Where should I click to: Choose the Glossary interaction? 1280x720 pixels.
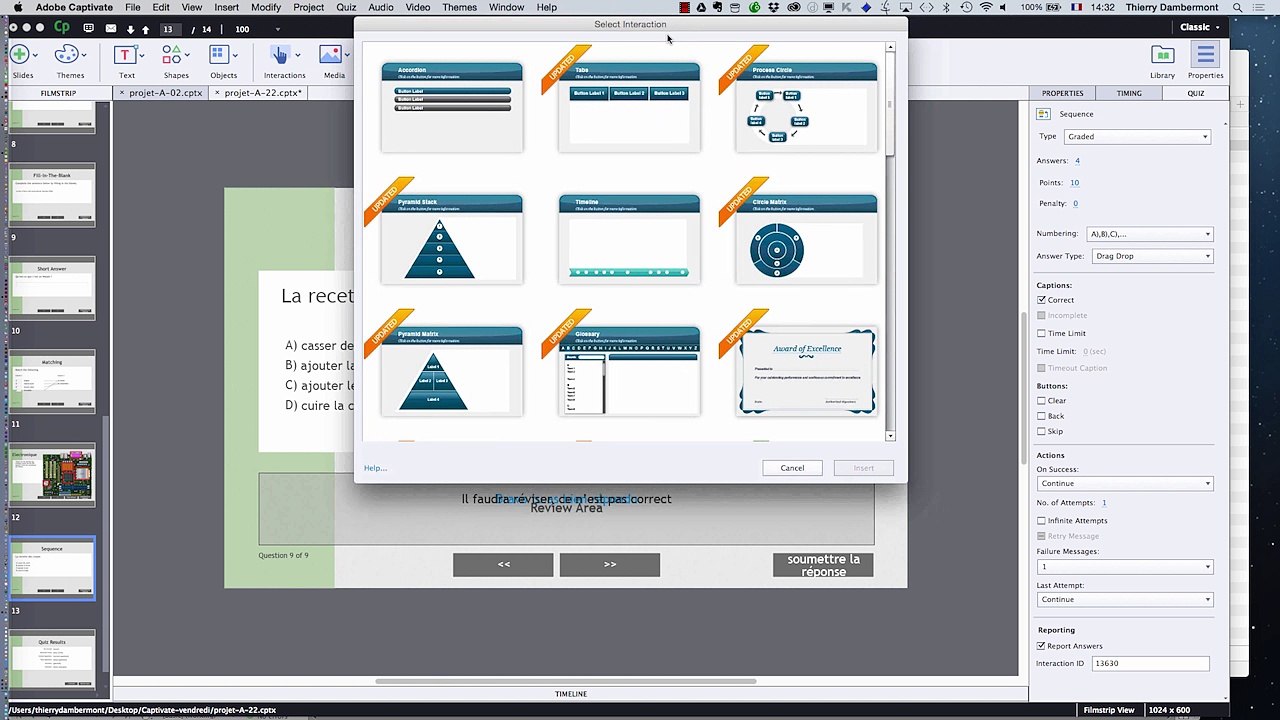[x=629, y=371]
